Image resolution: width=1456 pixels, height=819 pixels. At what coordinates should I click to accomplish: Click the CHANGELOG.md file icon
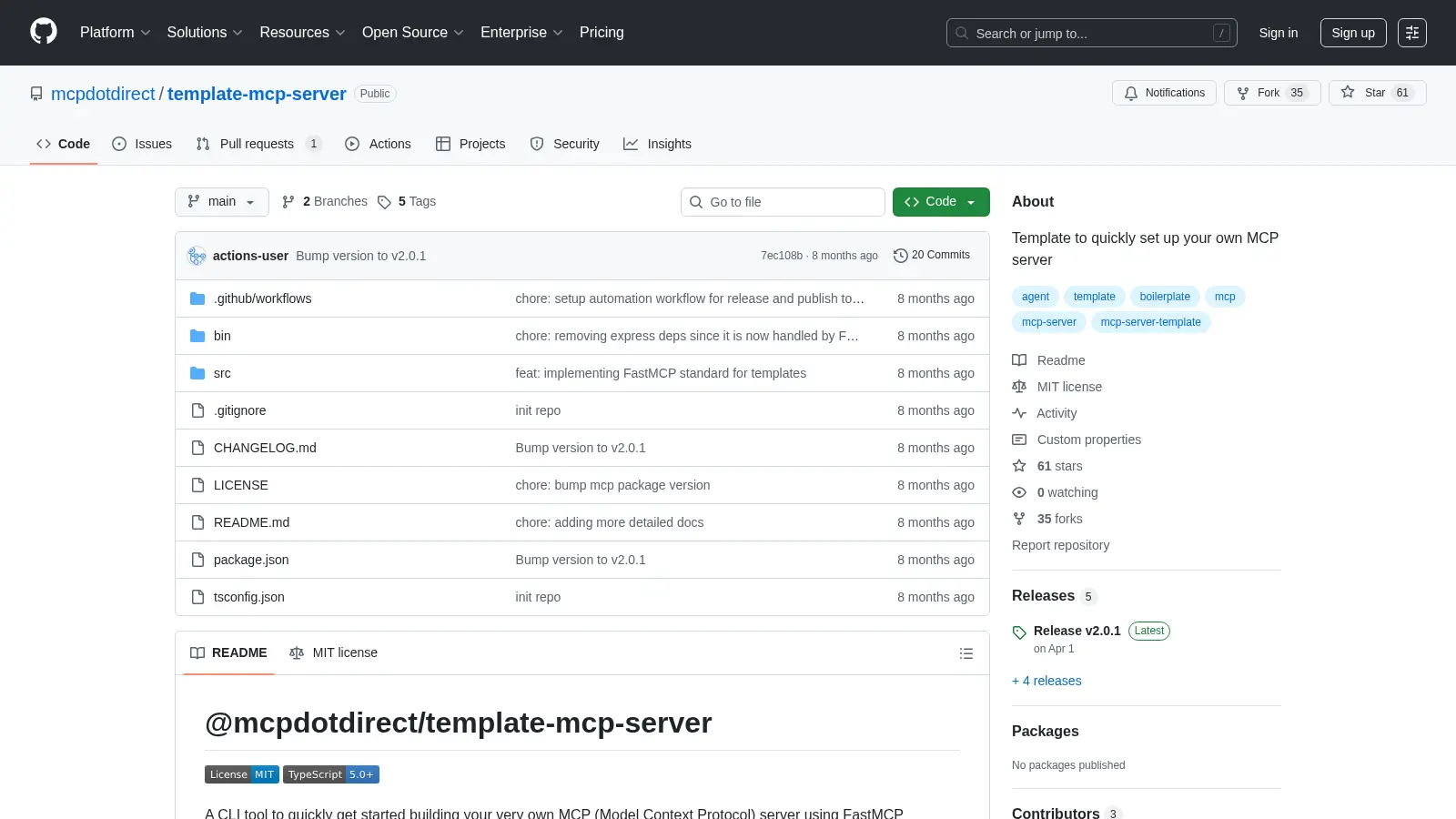click(x=197, y=448)
